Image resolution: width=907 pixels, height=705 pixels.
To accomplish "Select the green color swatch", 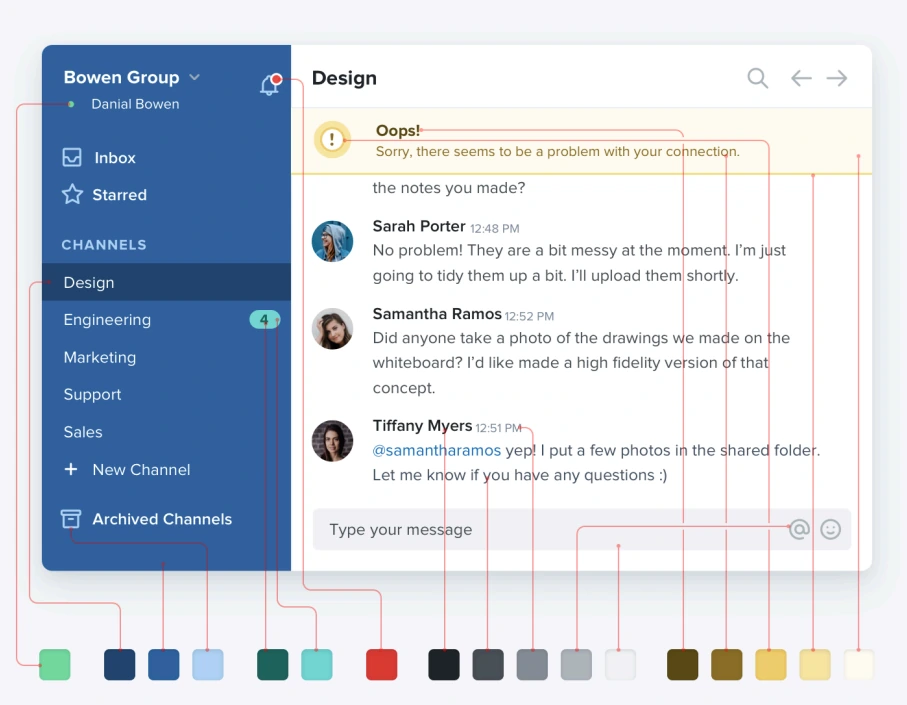I will (55, 664).
